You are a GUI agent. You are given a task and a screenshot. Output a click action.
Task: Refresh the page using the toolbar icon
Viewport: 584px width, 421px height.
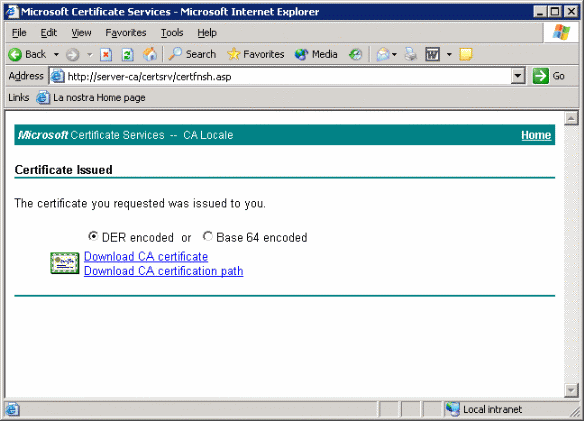pyautogui.click(x=127, y=55)
